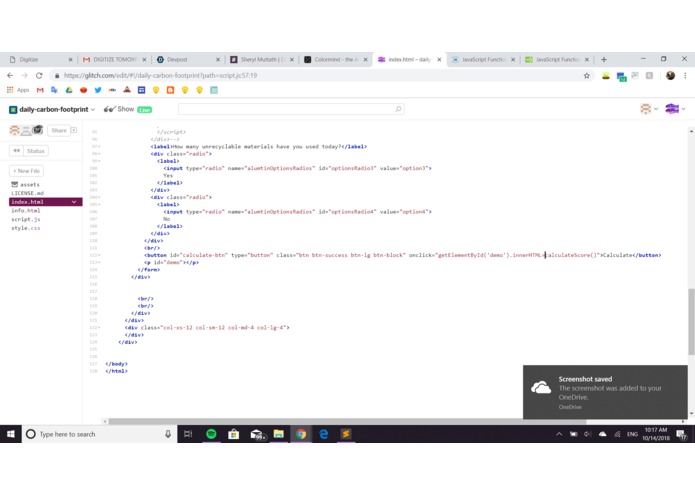
Task: Open the Glitch user account dropdown
Action: coord(675,109)
